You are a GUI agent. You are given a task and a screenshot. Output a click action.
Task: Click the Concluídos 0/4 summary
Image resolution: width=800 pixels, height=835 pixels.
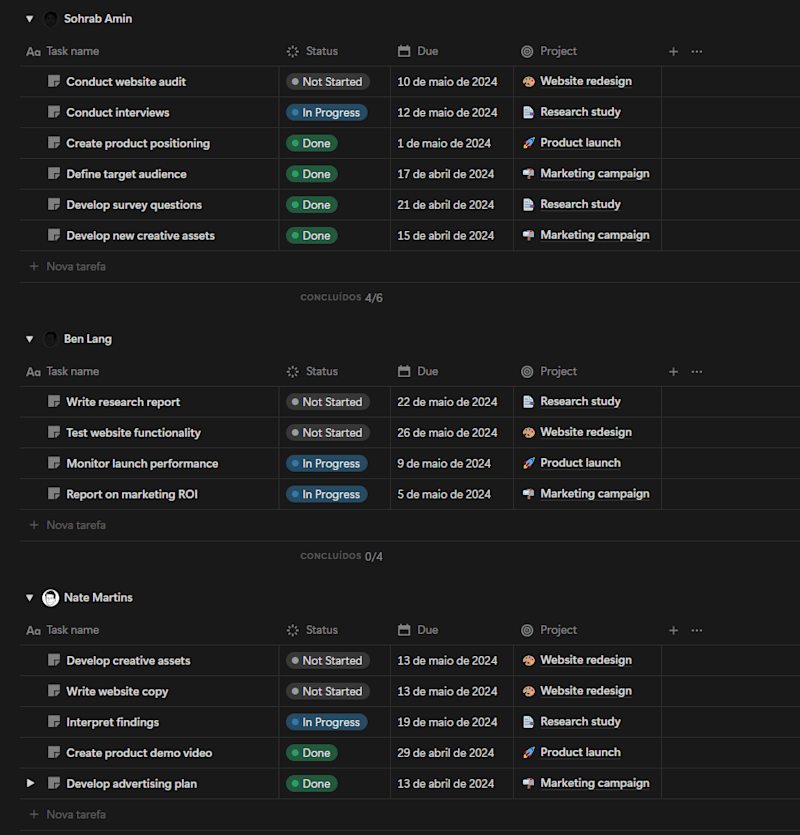pyautogui.click(x=341, y=556)
